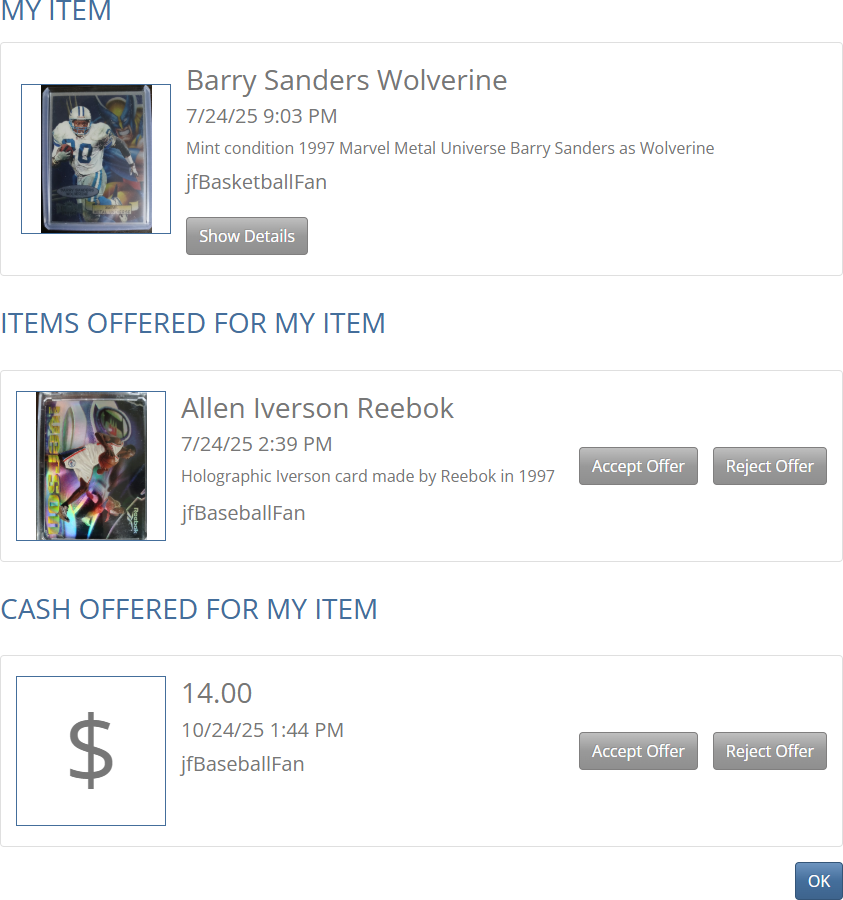The image size is (843, 900).
Task: Click the Items Offered For My Item heading
Action: (x=193, y=323)
